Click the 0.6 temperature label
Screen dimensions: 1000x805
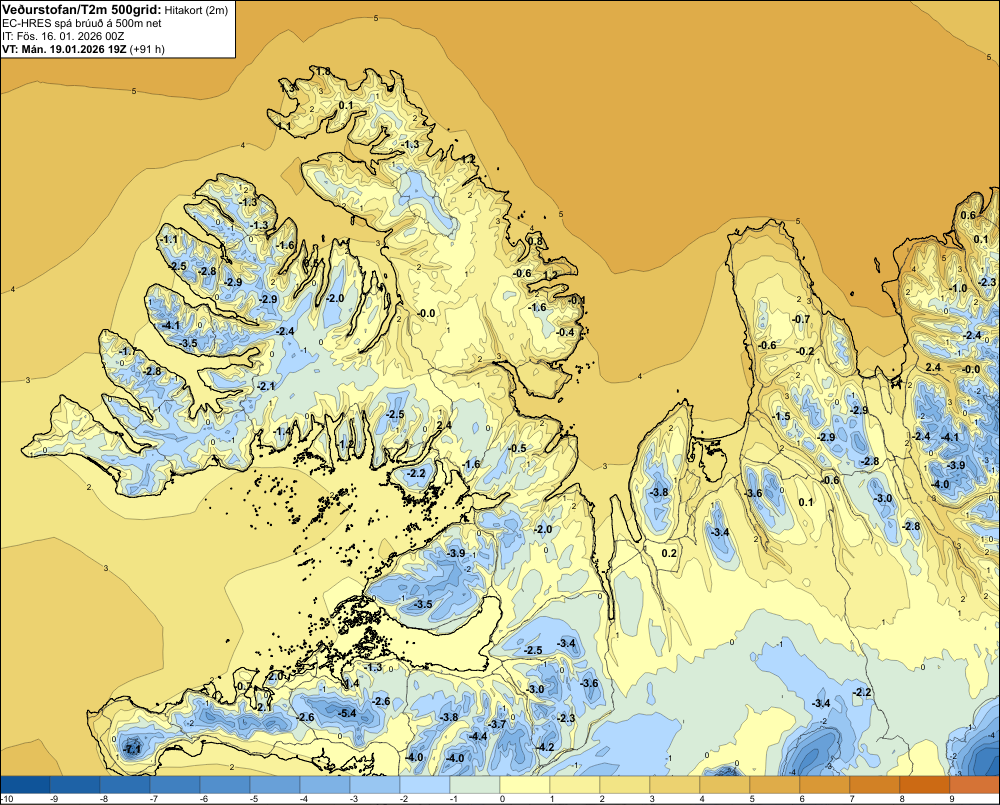click(x=968, y=215)
